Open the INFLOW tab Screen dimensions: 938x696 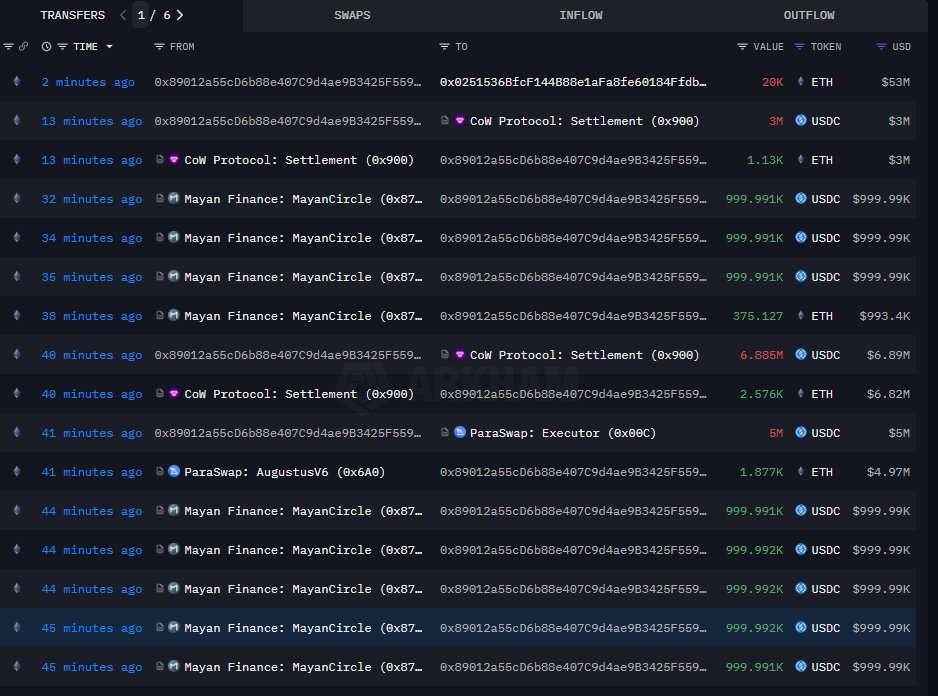[x=580, y=16]
